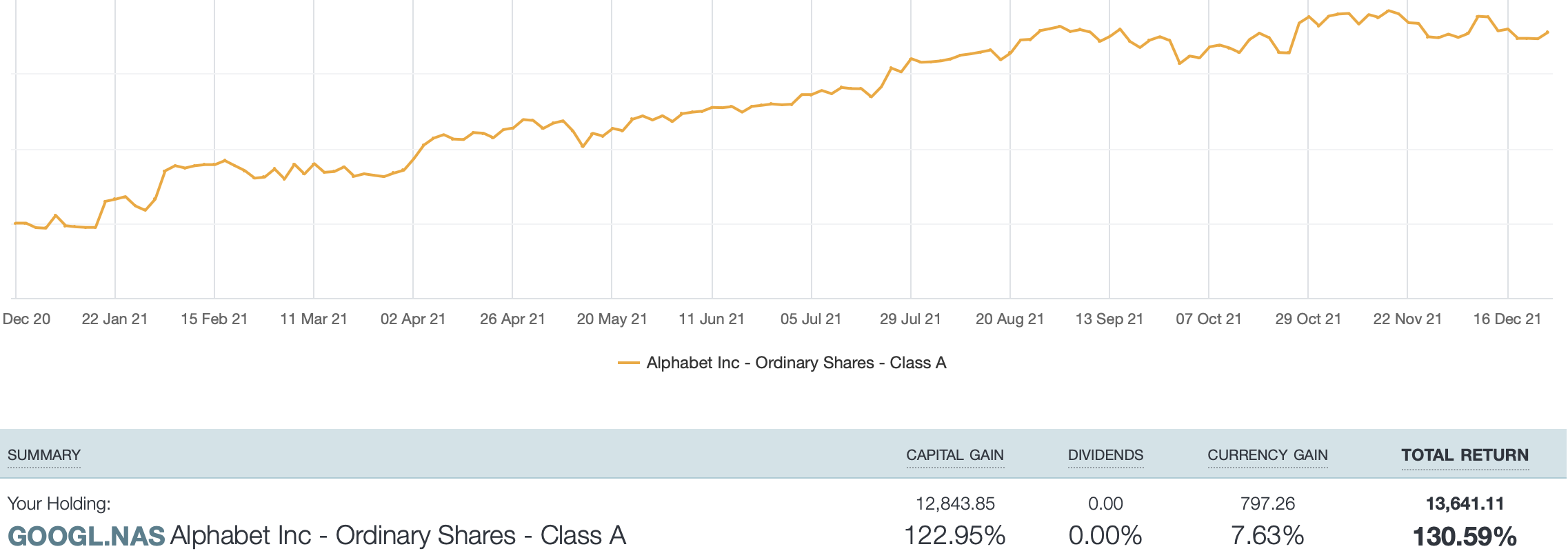Screen dimensions: 1568x560
Task: Click the orange legend line swatch
Action: (x=628, y=363)
